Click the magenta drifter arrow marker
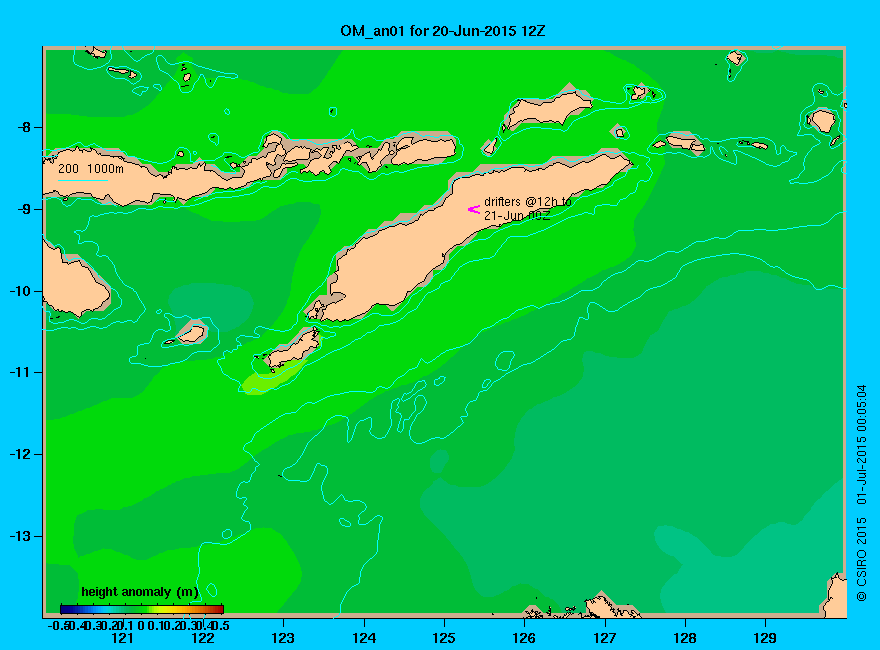 (474, 209)
